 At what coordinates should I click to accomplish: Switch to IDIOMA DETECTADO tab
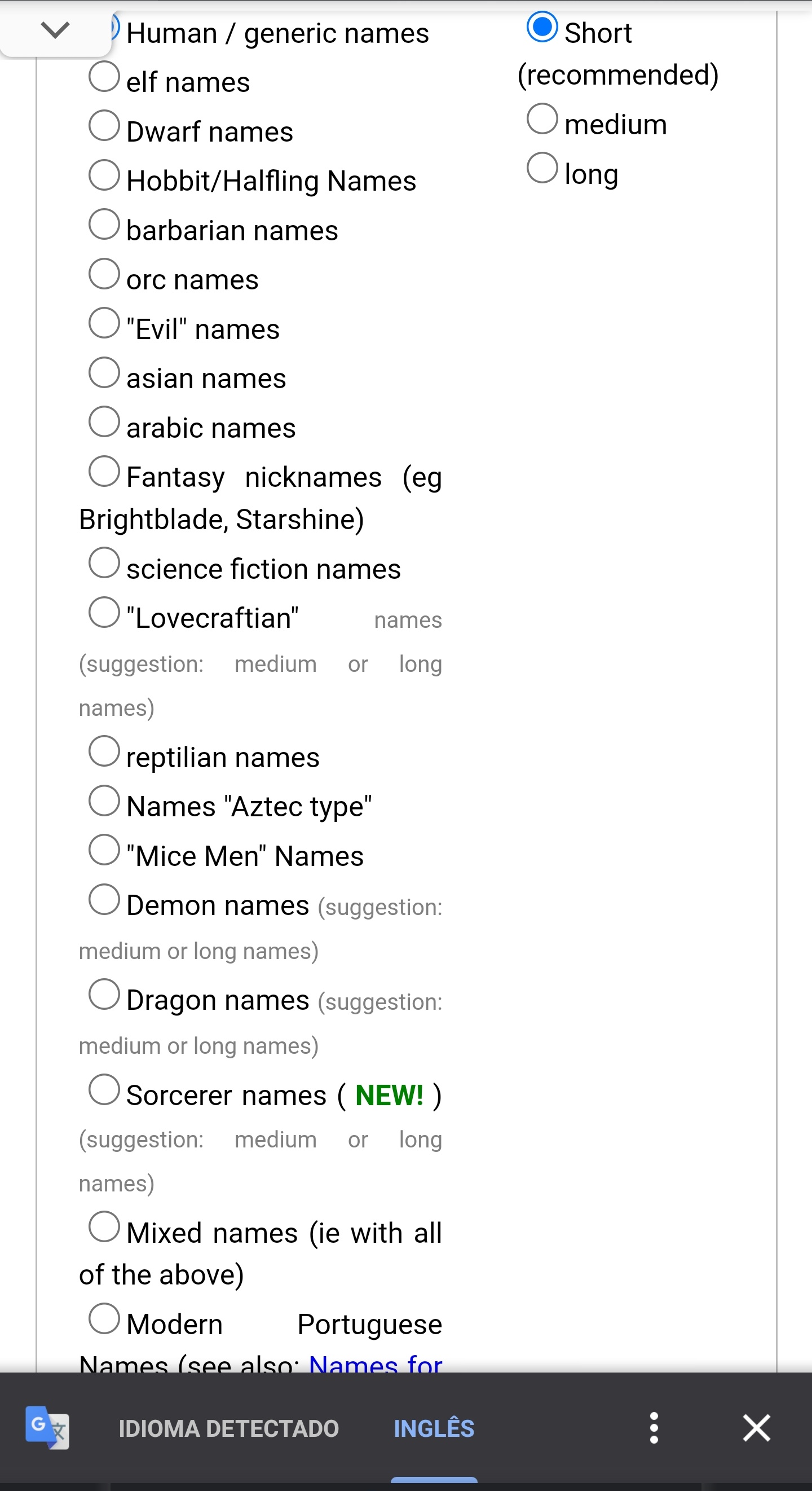click(x=228, y=1428)
